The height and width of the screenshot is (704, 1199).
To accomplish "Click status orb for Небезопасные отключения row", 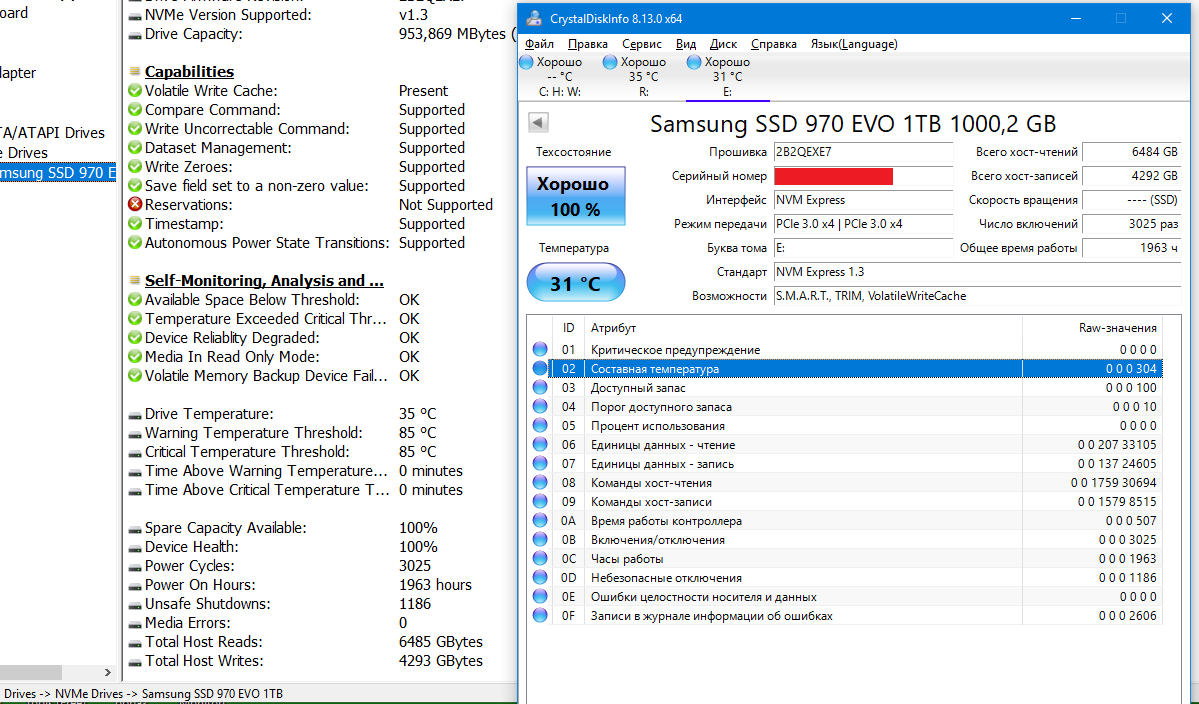I will [x=540, y=577].
